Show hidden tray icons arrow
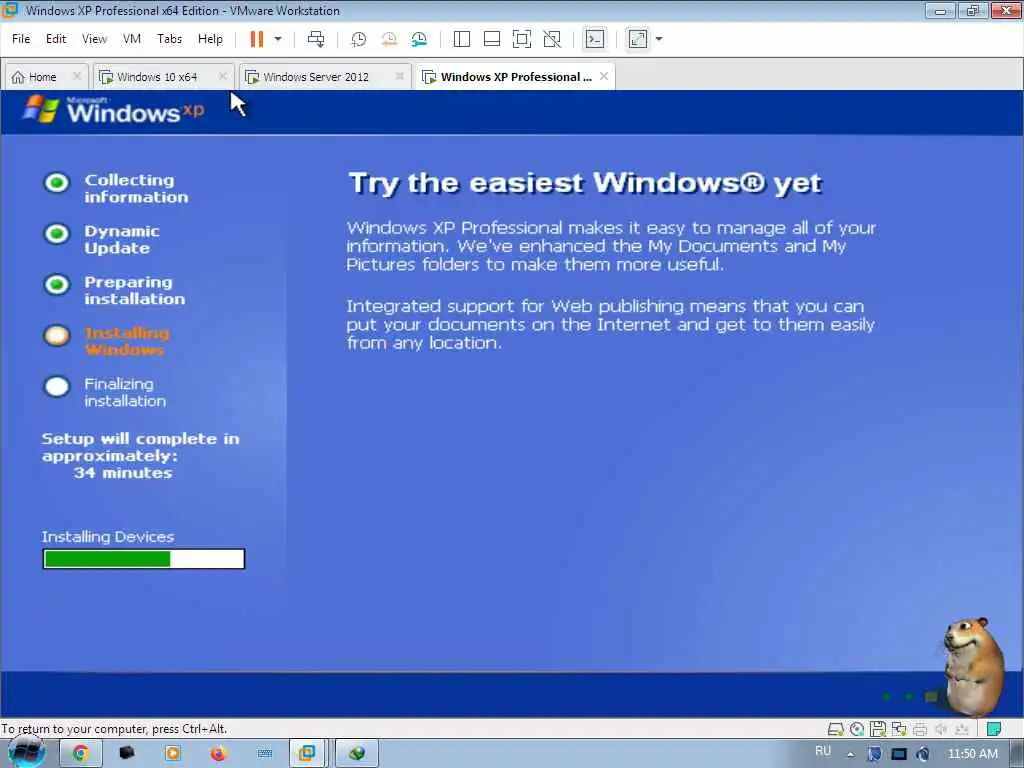The height and width of the screenshot is (768, 1024). pos(850,754)
